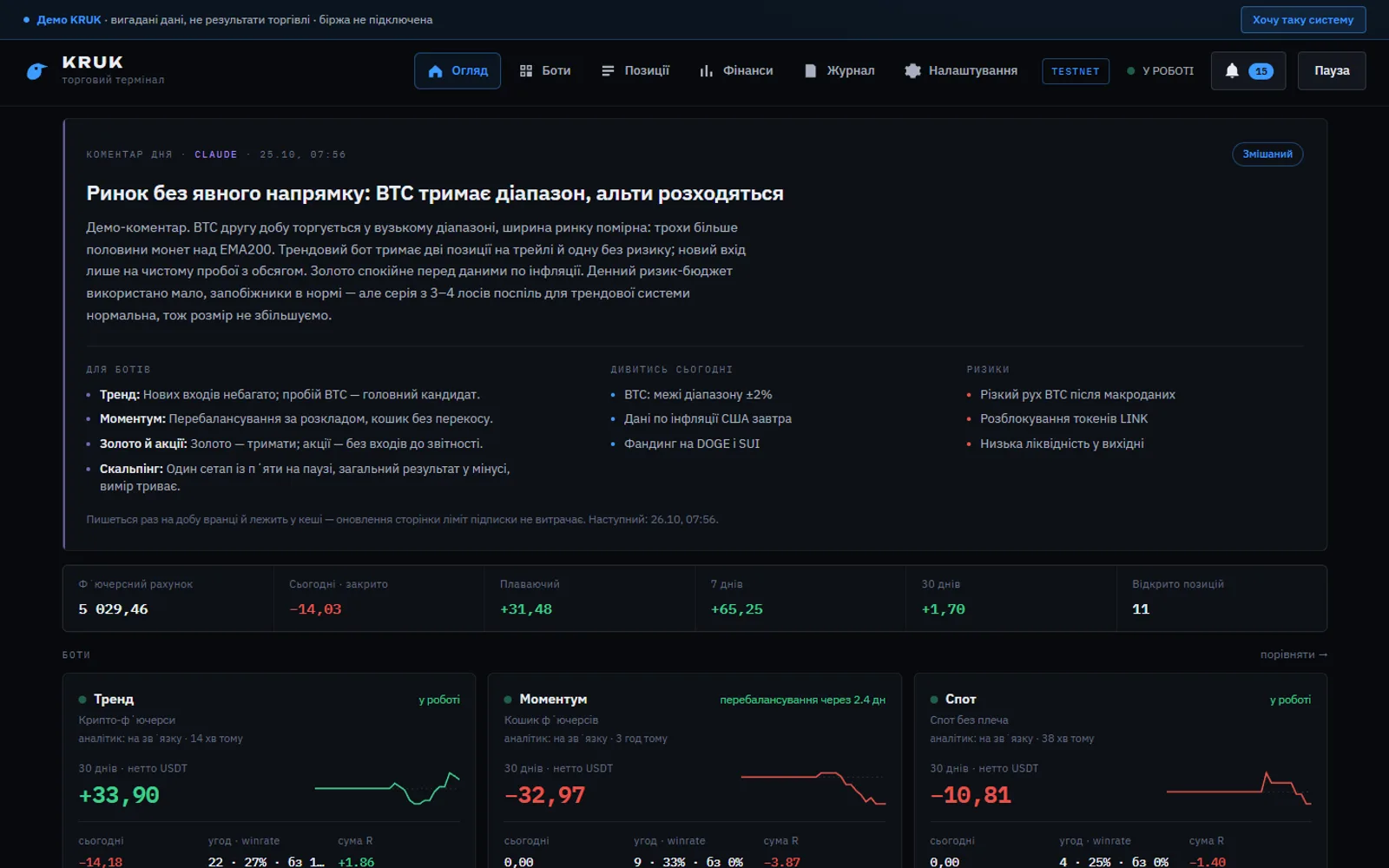Click the list icon beside Позиції

click(608, 71)
